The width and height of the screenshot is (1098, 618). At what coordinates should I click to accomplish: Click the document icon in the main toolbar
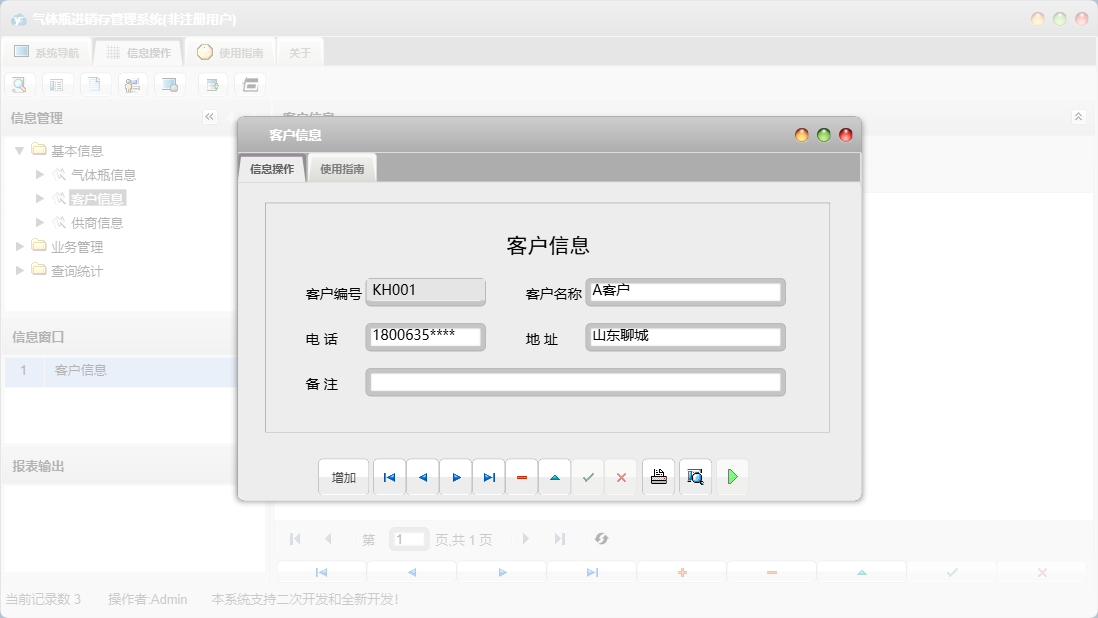click(x=95, y=84)
